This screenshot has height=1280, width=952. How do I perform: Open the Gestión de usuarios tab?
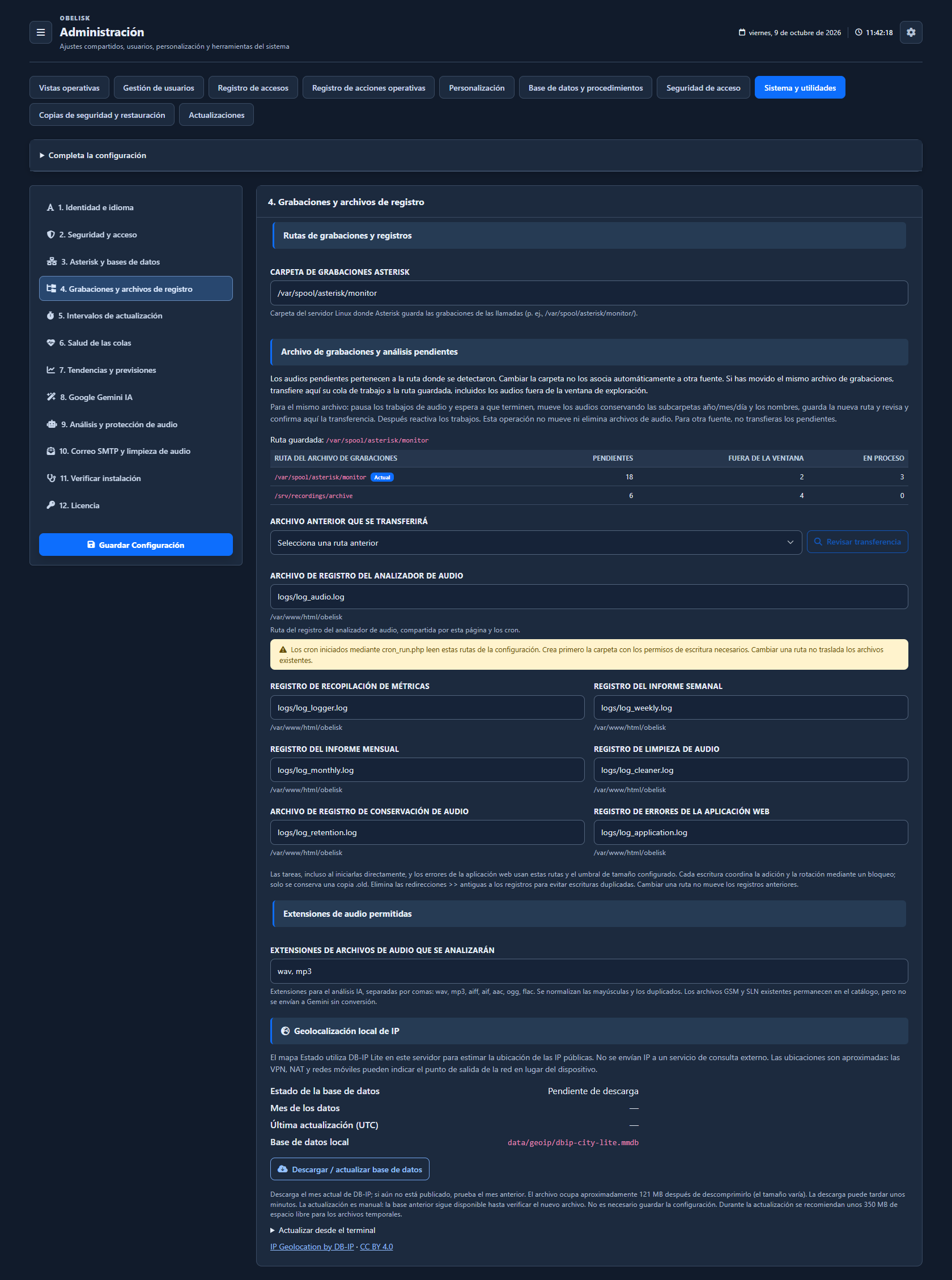pos(159,88)
